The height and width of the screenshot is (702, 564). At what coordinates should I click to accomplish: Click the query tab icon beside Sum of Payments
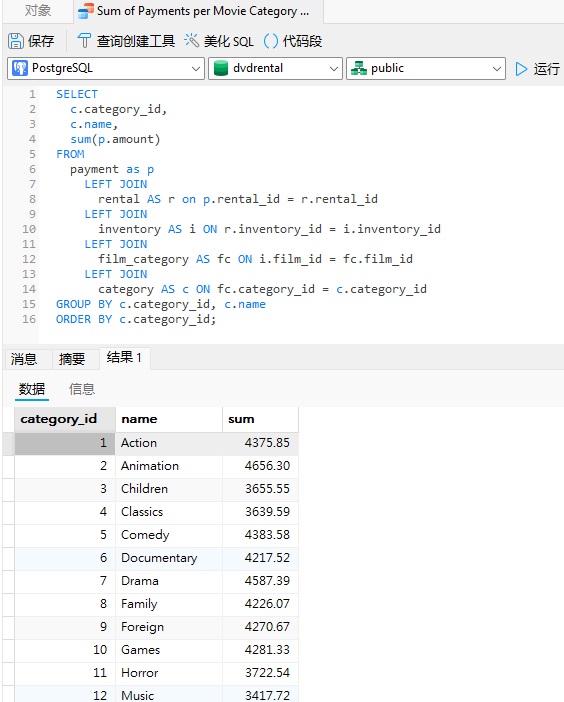click(x=86, y=11)
